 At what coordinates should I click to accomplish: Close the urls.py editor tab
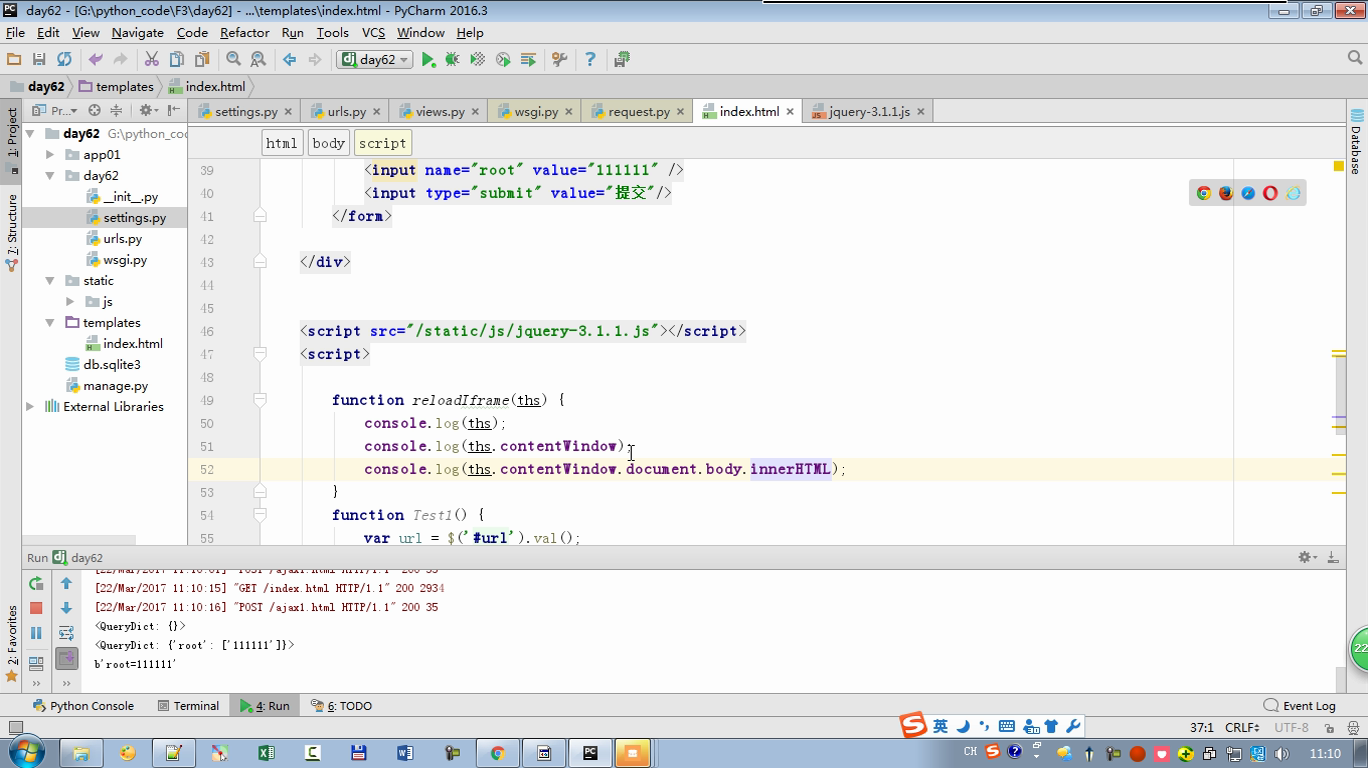(375, 112)
